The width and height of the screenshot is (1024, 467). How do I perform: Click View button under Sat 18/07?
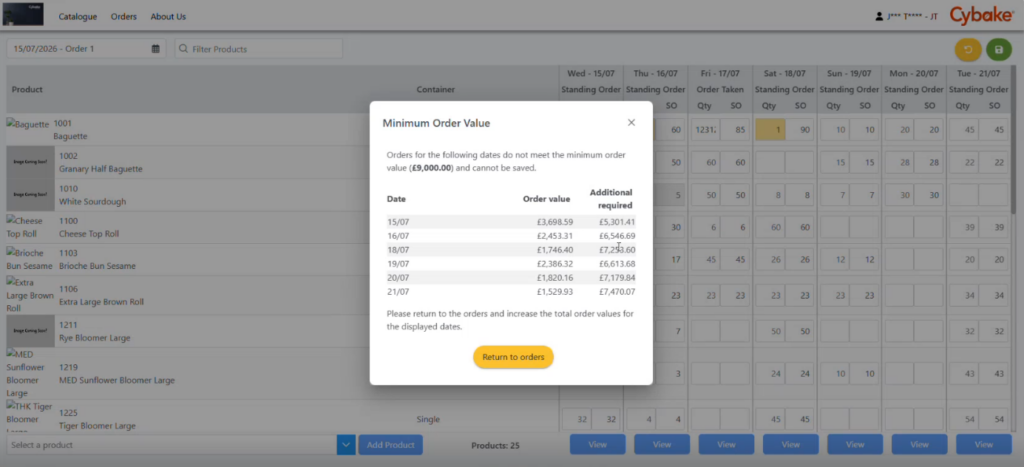(x=791, y=445)
